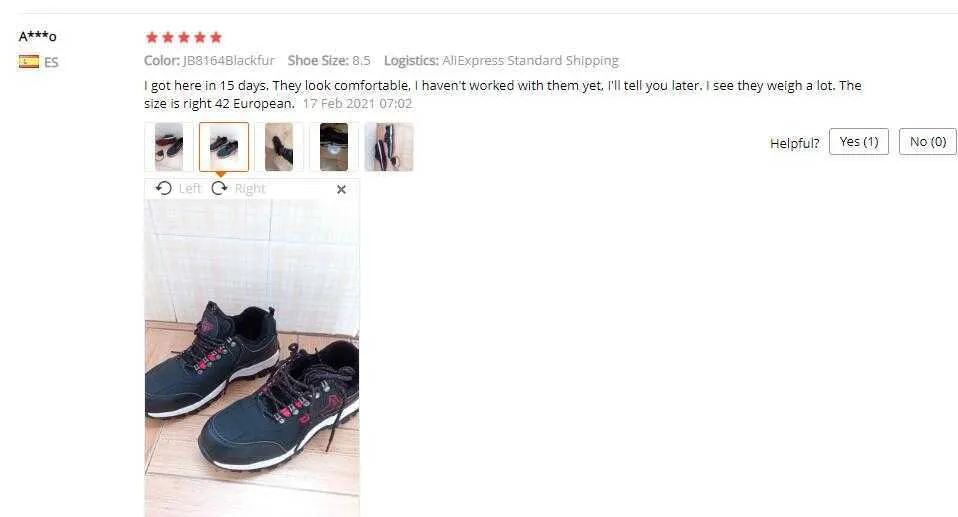958x517 pixels.
Task: Select the second highlighted shoe thumbnail
Action: point(224,147)
